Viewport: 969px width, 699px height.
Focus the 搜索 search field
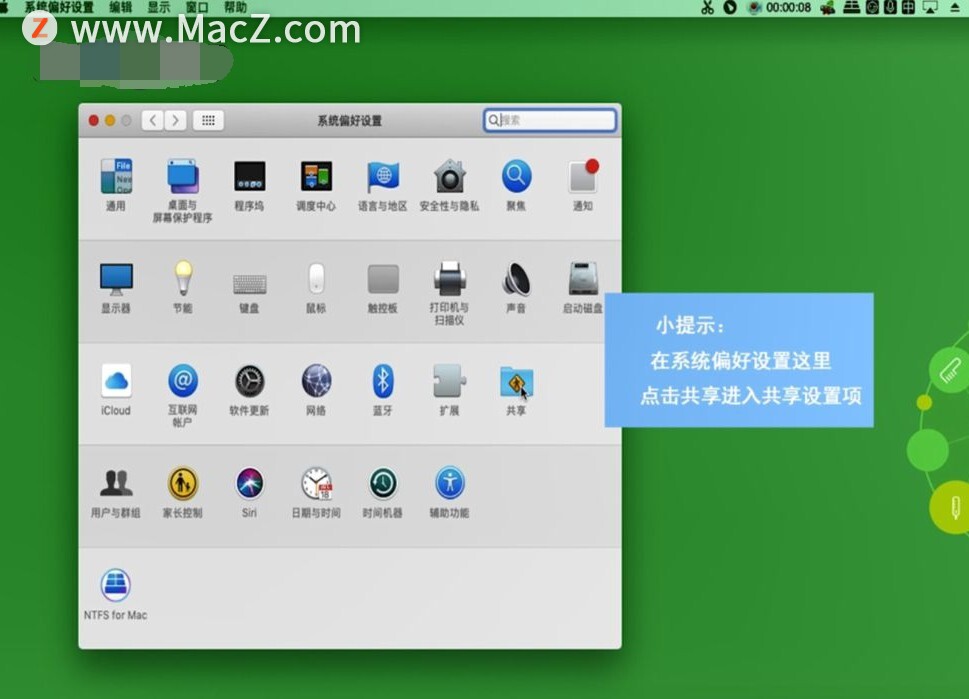coord(549,120)
